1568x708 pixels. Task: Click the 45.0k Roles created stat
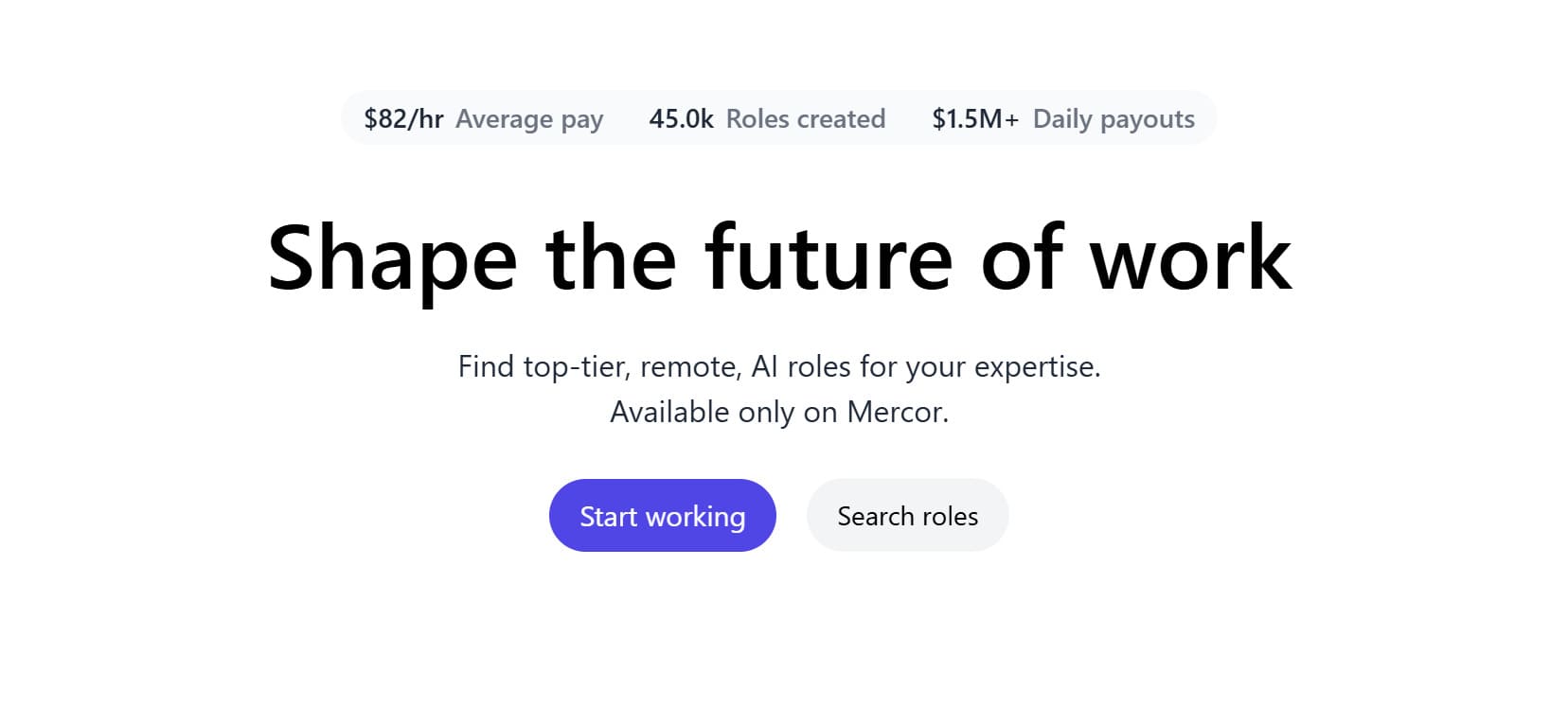pos(766,118)
